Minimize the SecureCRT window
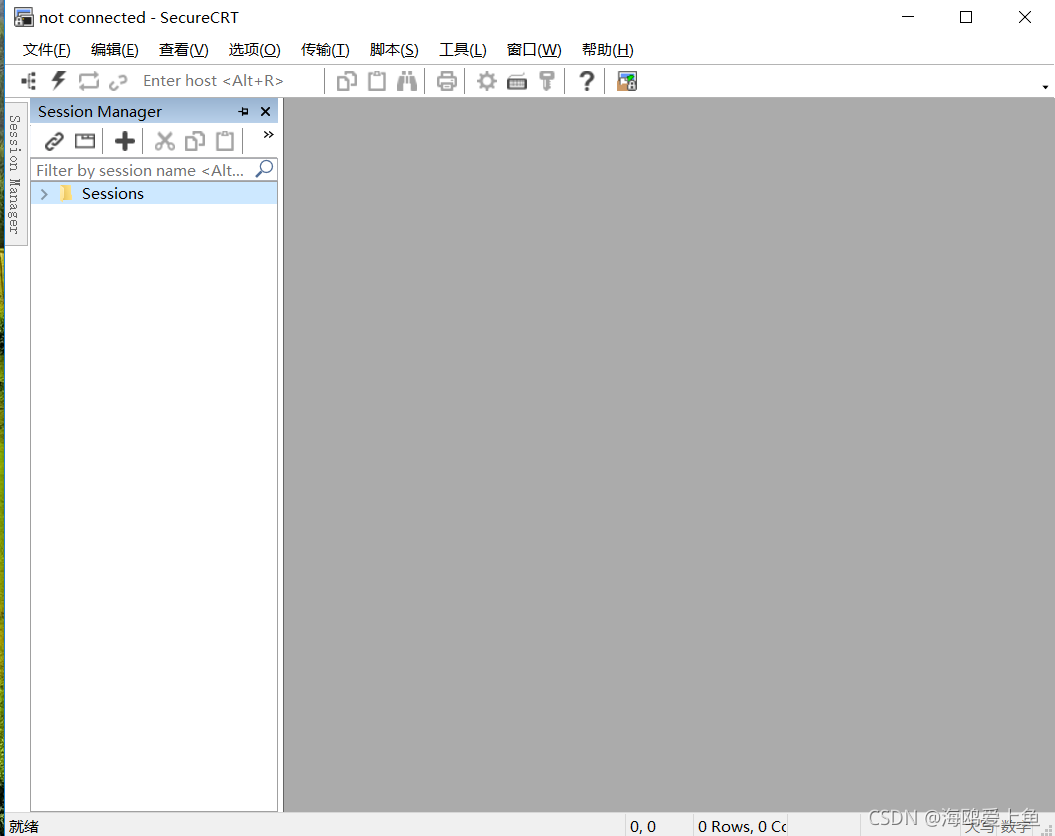The image size is (1055, 836). tap(908, 17)
